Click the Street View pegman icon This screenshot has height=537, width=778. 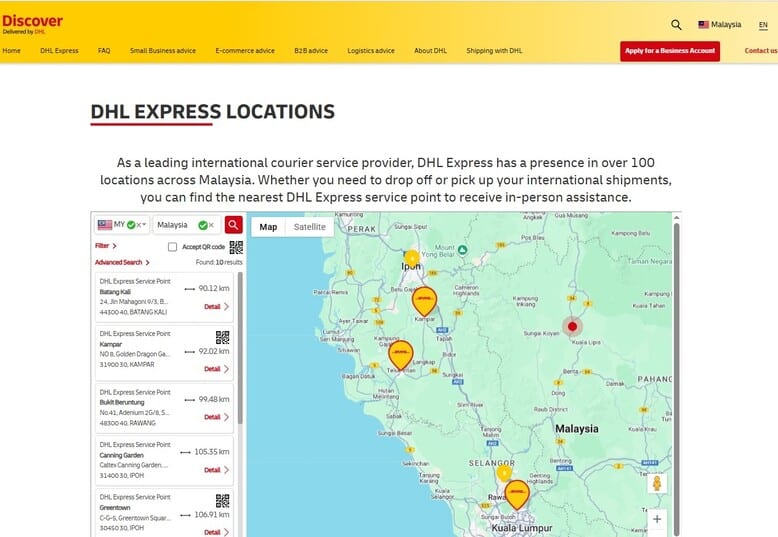[657, 483]
